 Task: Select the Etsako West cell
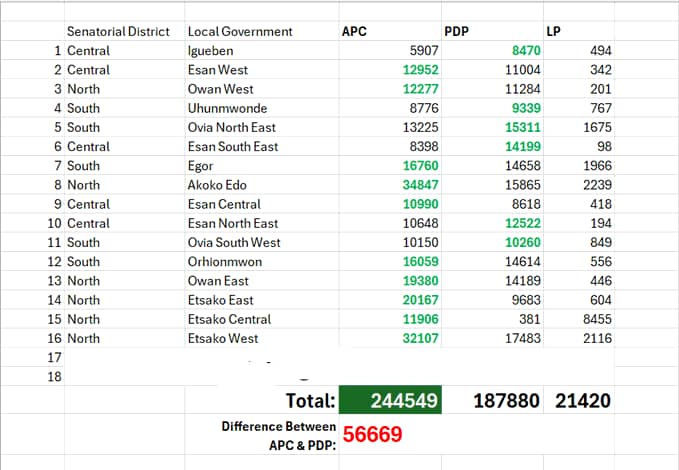pyautogui.click(x=262, y=338)
